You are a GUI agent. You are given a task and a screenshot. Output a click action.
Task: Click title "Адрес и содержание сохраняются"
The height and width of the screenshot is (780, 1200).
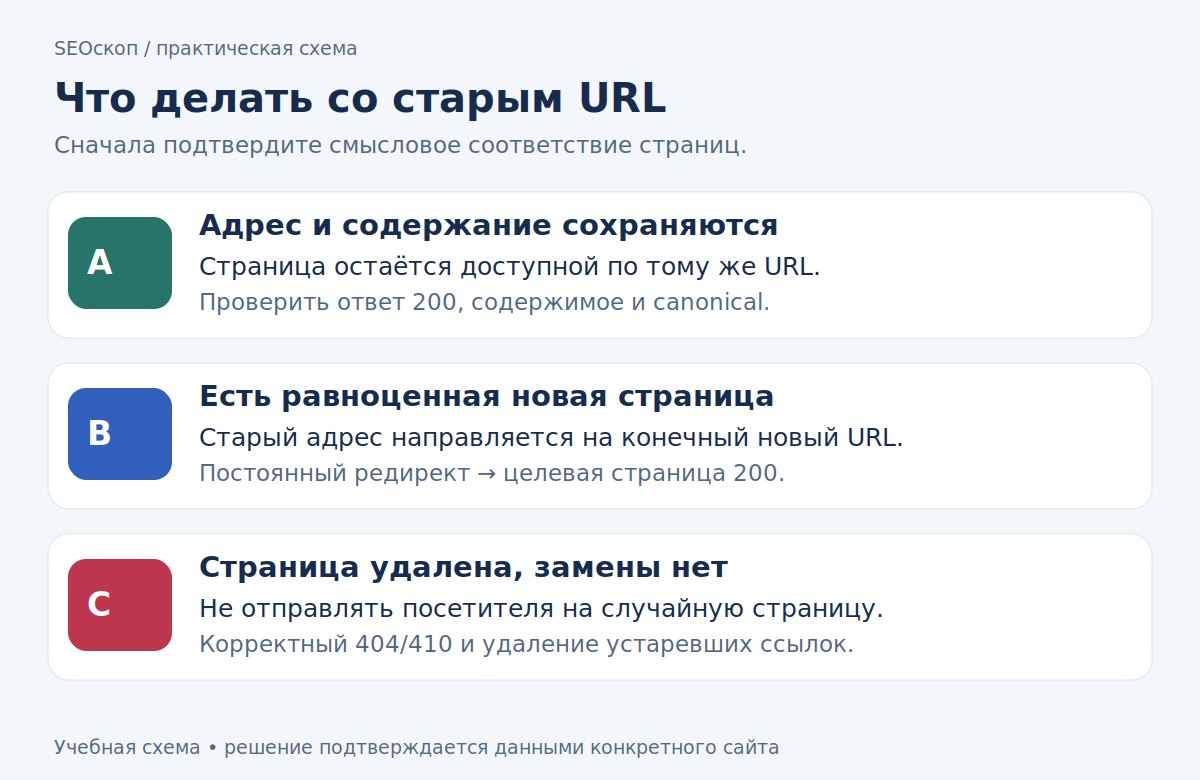coord(488,225)
